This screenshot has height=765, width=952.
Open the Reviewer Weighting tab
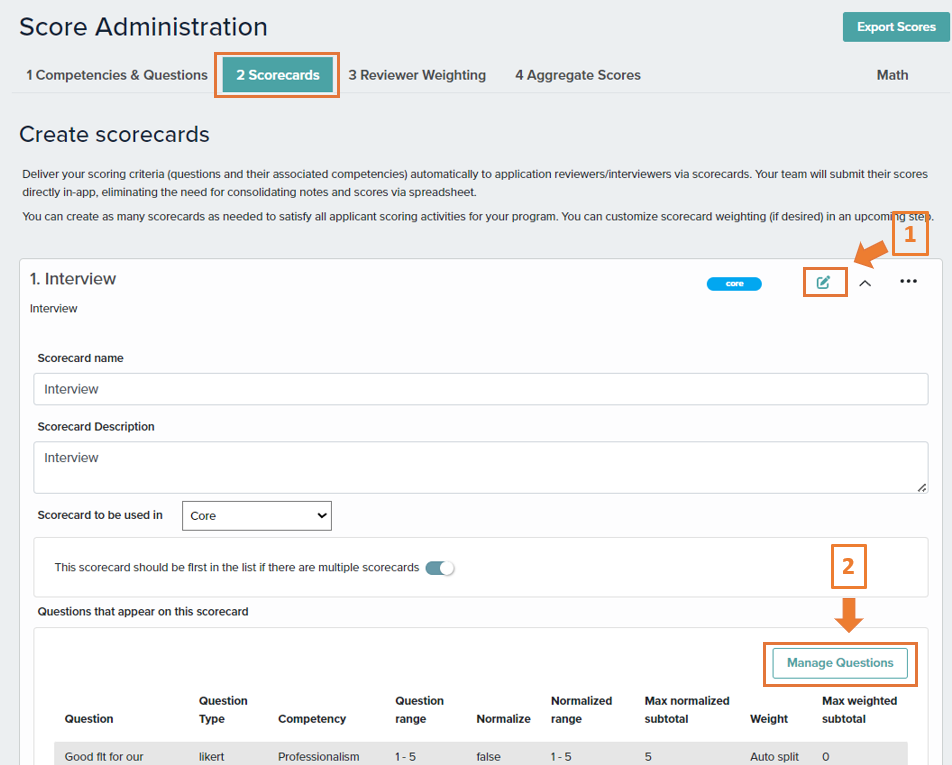click(x=417, y=75)
